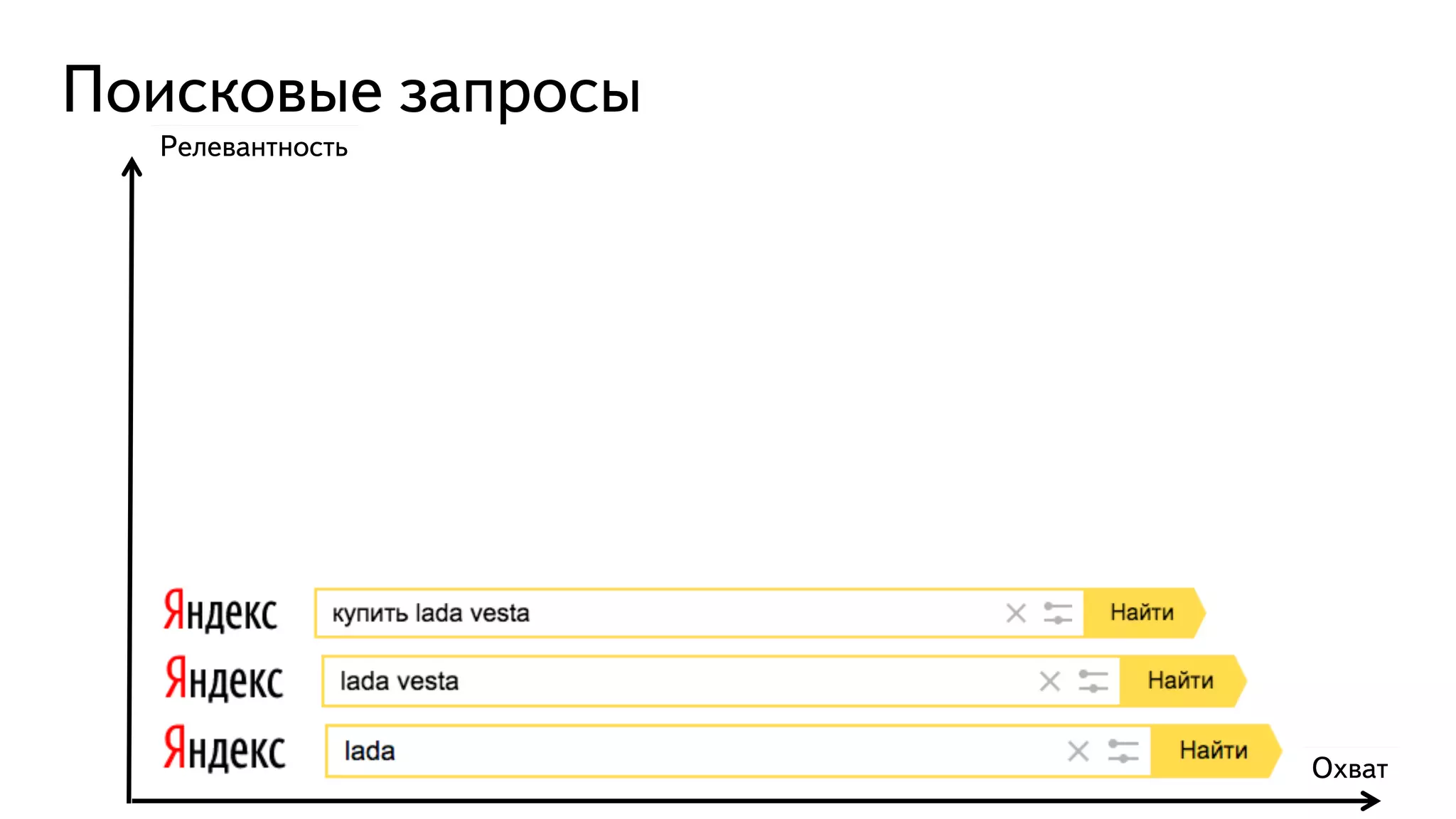Open Яндекс logo beside single-word 'lada' bar
Screen dimensions: 1456x819
point(225,749)
